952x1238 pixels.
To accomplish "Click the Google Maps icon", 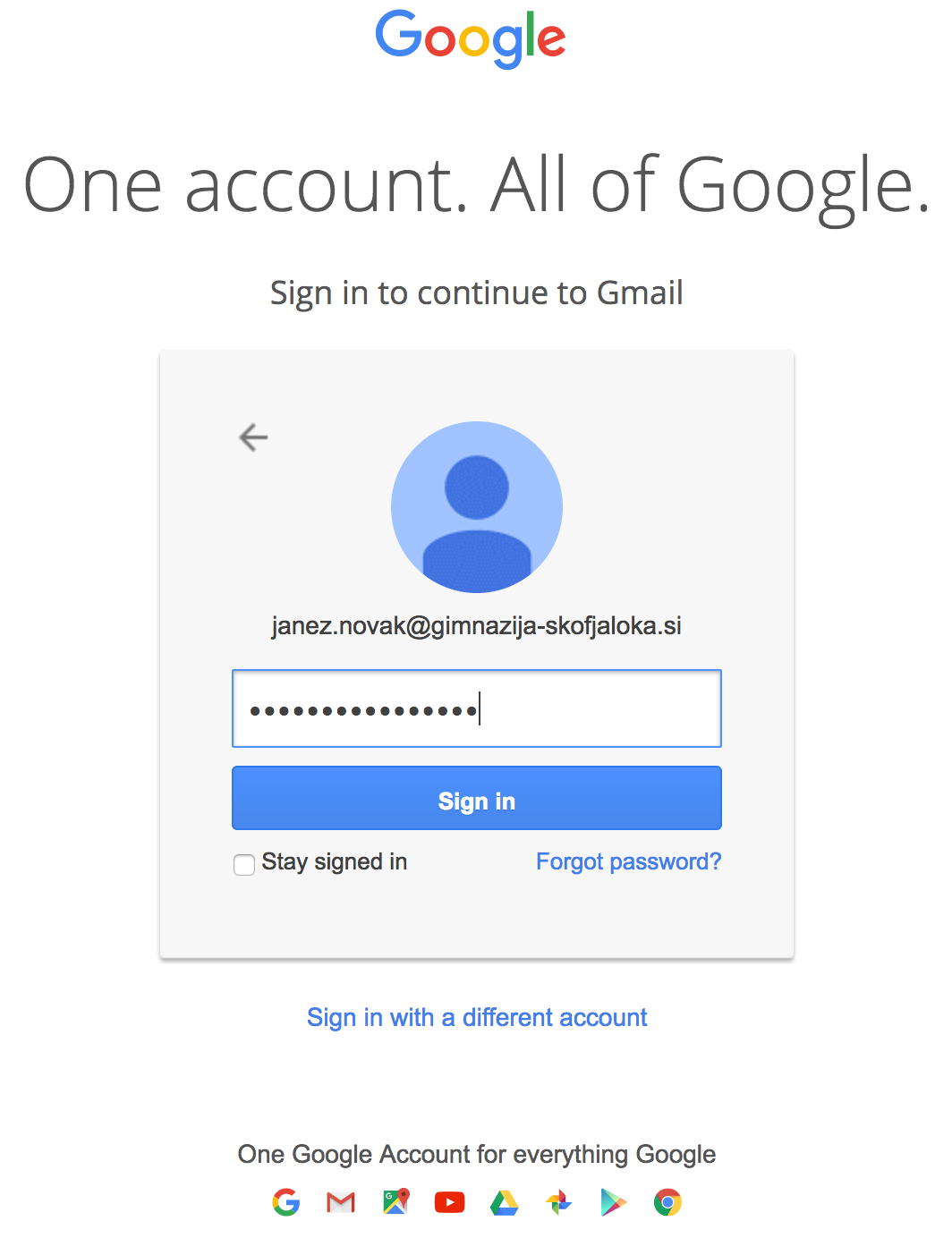I will click(395, 1202).
